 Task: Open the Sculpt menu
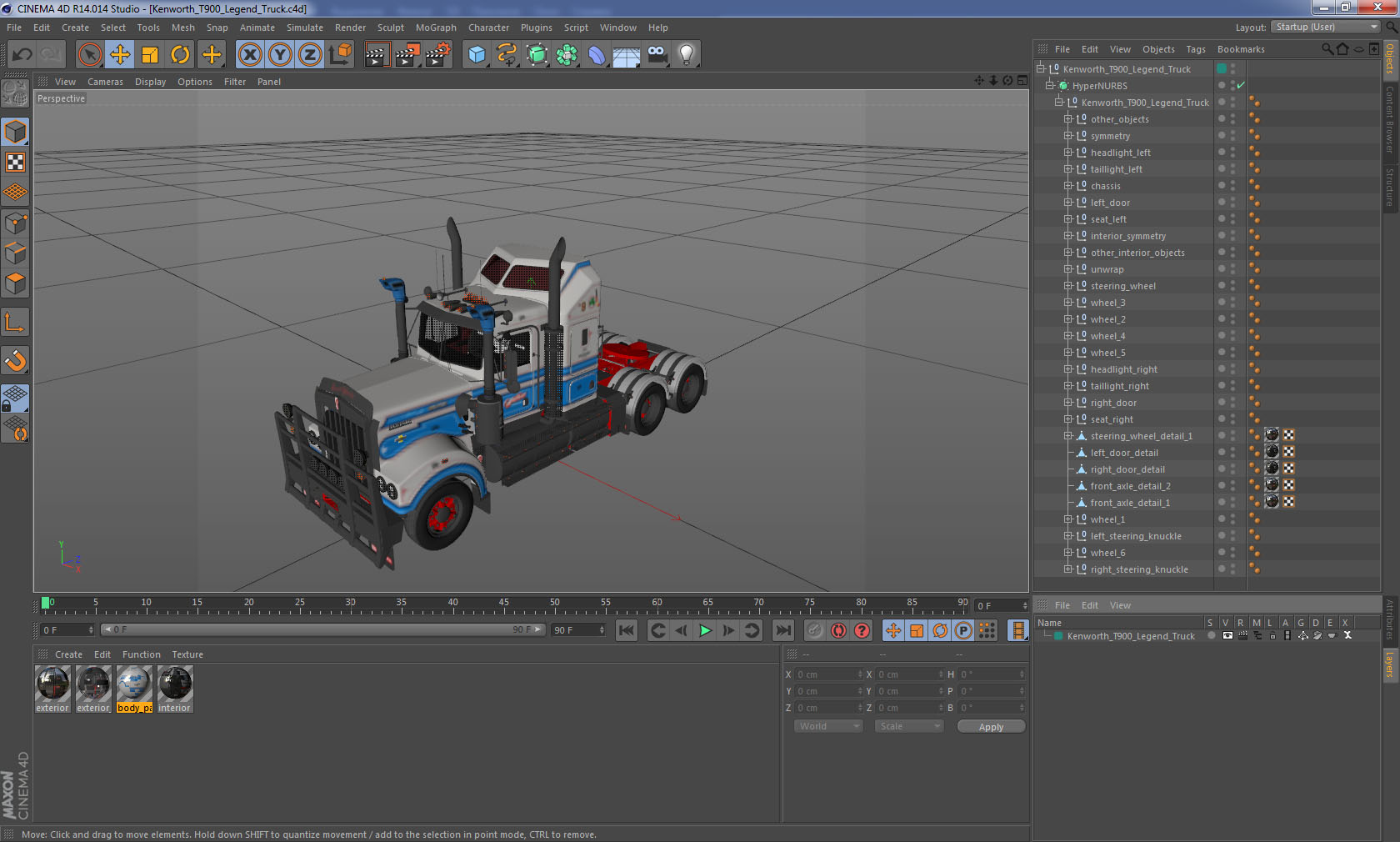point(390,28)
